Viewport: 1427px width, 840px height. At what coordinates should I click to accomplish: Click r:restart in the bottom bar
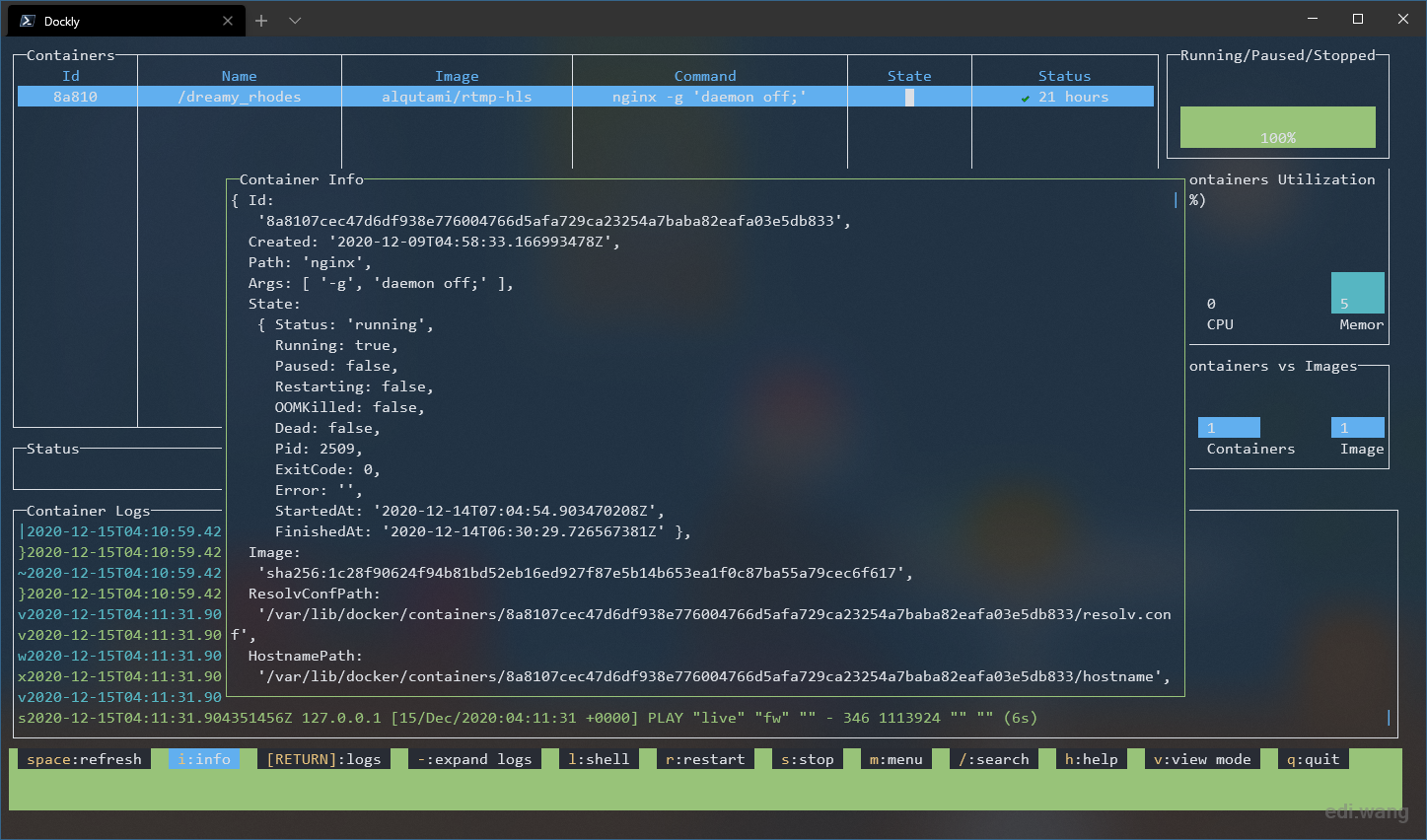pyautogui.click(x=705, y=759)
